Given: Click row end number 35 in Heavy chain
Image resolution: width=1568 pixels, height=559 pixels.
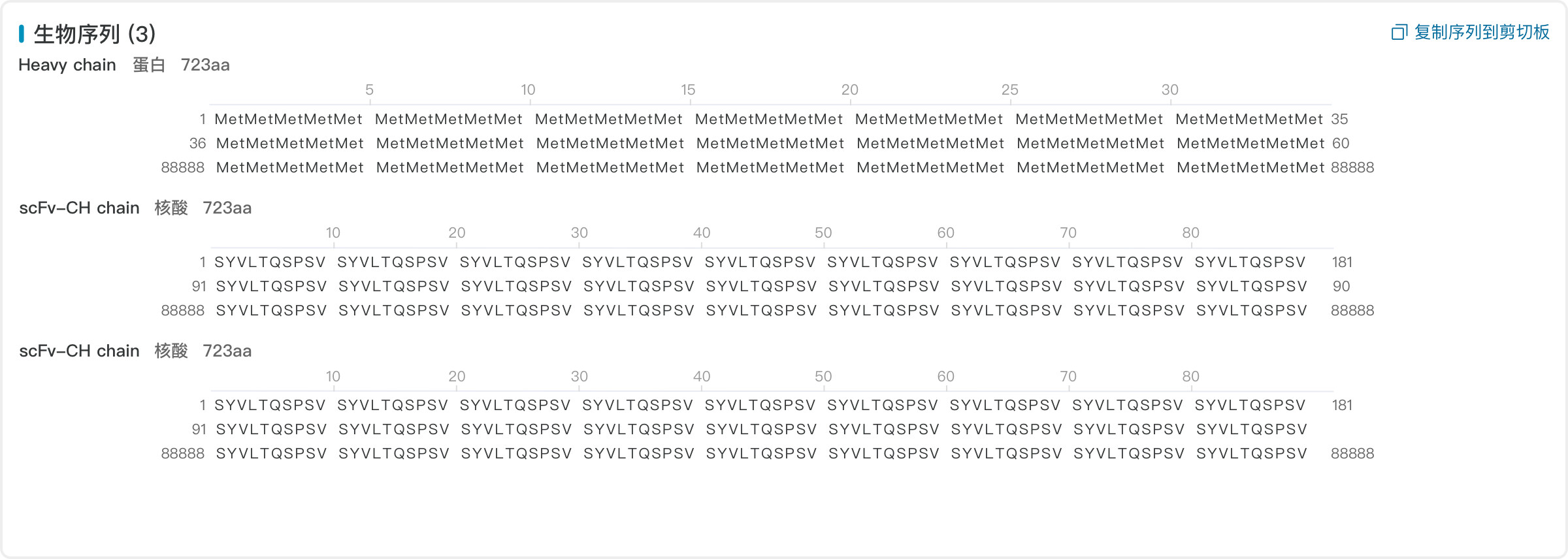Looking at the screenshot, I should pos(1339,119).
